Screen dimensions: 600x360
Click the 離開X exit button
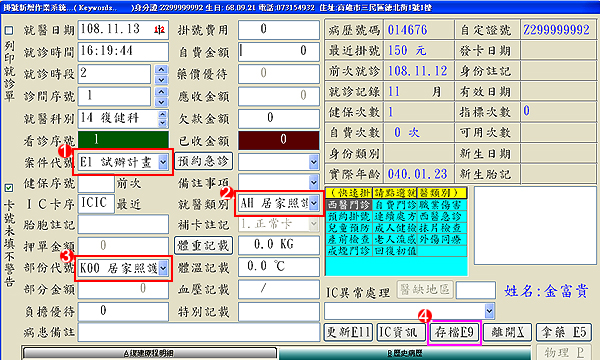[507, 332]
